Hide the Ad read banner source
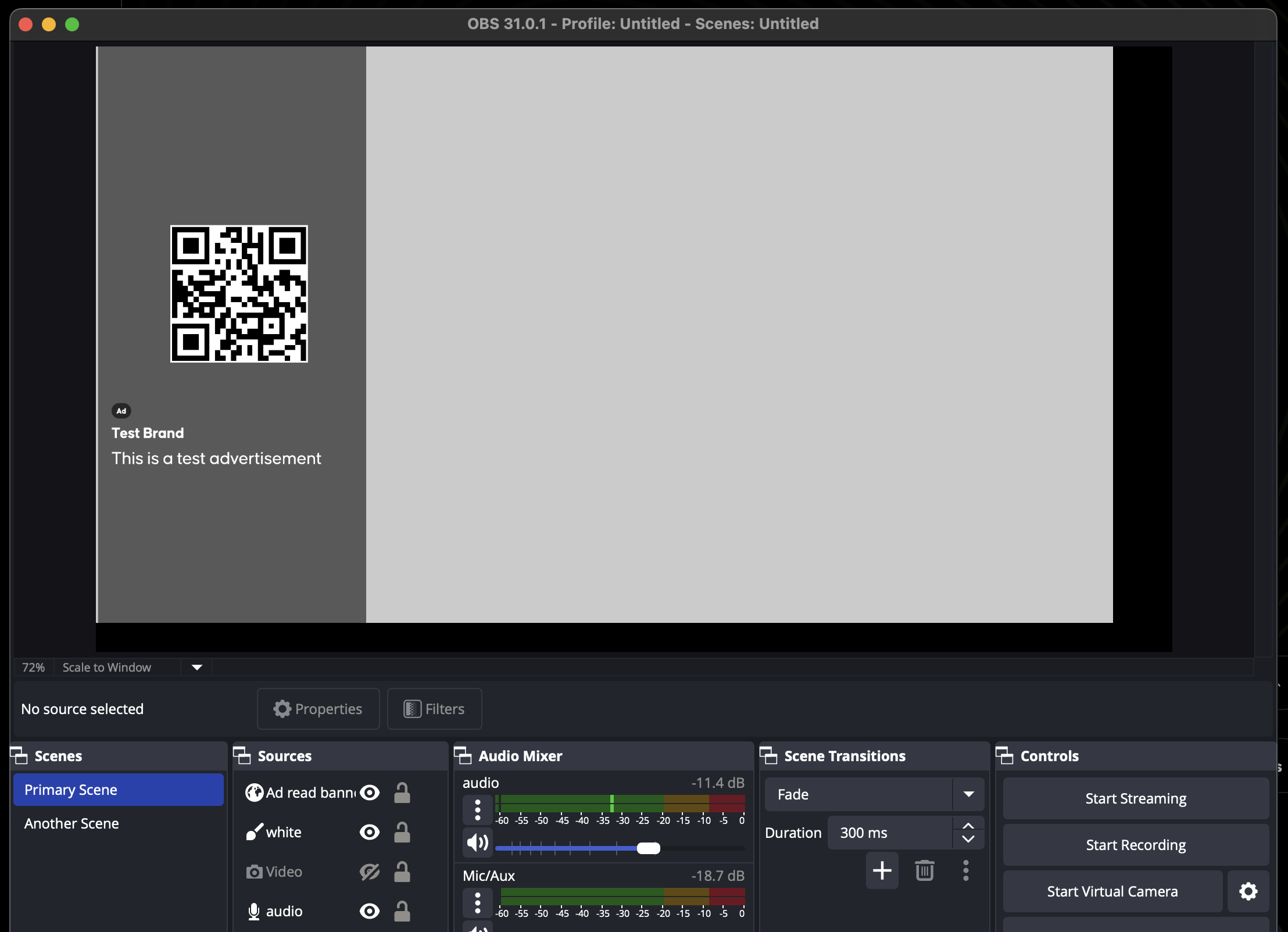Screen dimensions: 1288x932 click(x=370, y=793)
